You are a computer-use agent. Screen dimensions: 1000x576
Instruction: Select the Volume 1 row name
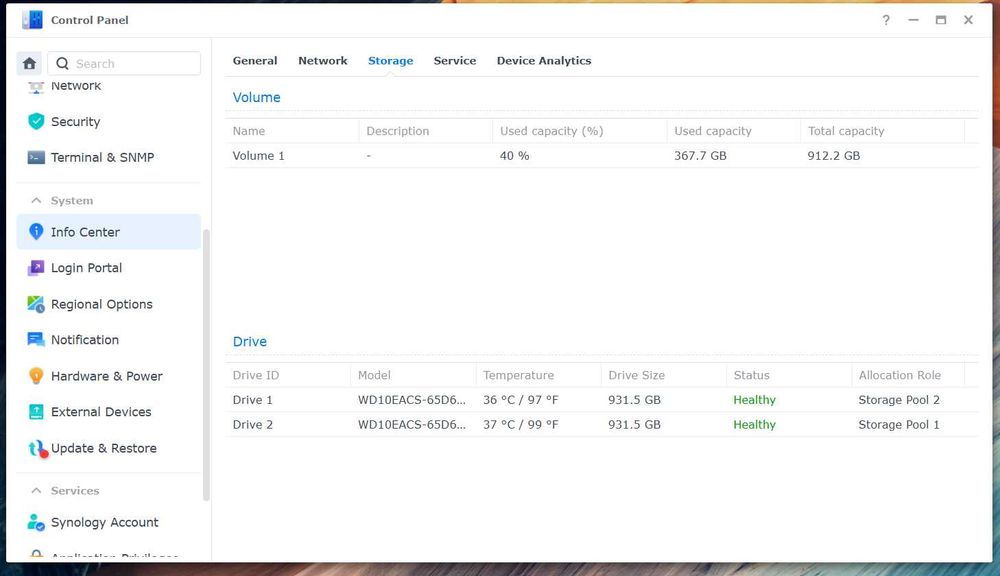point(258,156)
